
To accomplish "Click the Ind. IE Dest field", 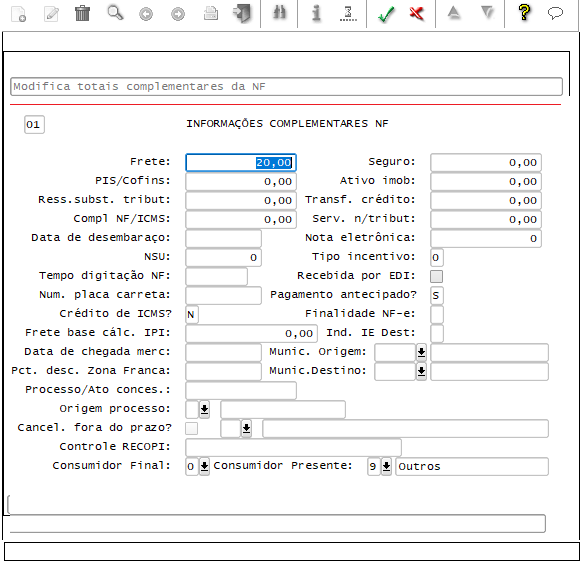I will click(437, 333).
